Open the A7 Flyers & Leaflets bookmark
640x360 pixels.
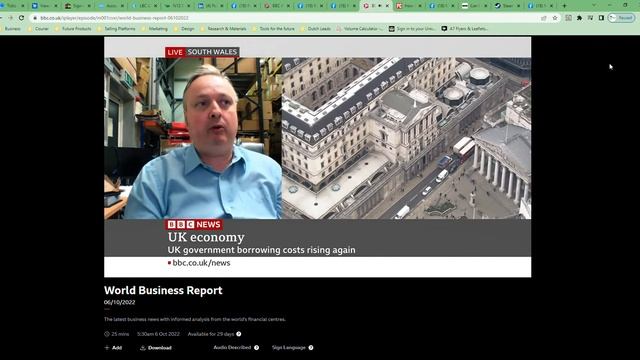[464, 29]
